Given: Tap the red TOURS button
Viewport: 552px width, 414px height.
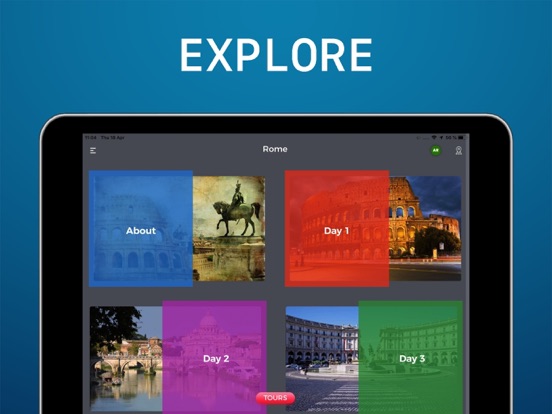Looking at the screenshot, I should click(275, 398).
